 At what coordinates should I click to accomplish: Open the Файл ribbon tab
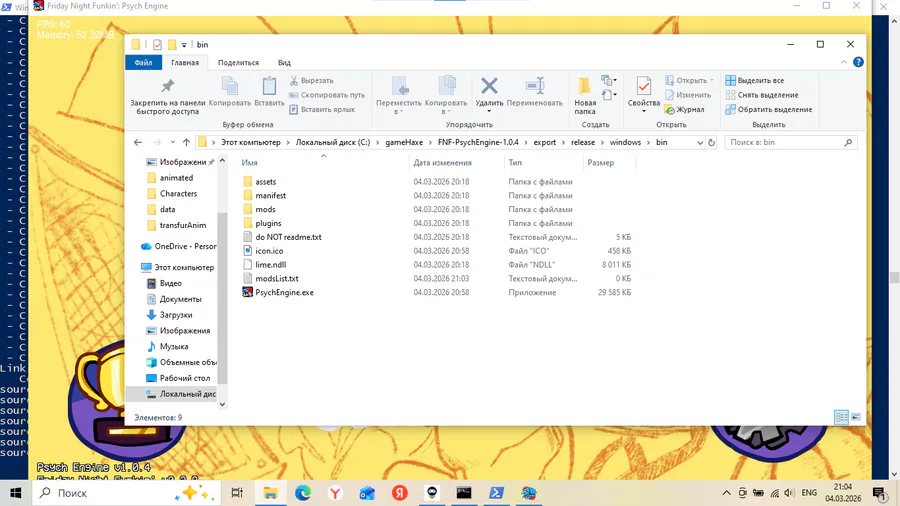tap(143, 63)
